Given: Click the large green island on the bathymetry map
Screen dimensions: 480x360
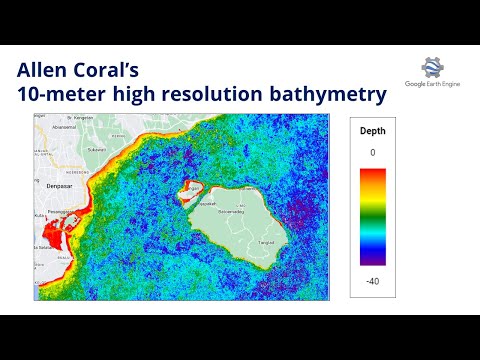Looking at the screenshot, I should pos(239,227).
